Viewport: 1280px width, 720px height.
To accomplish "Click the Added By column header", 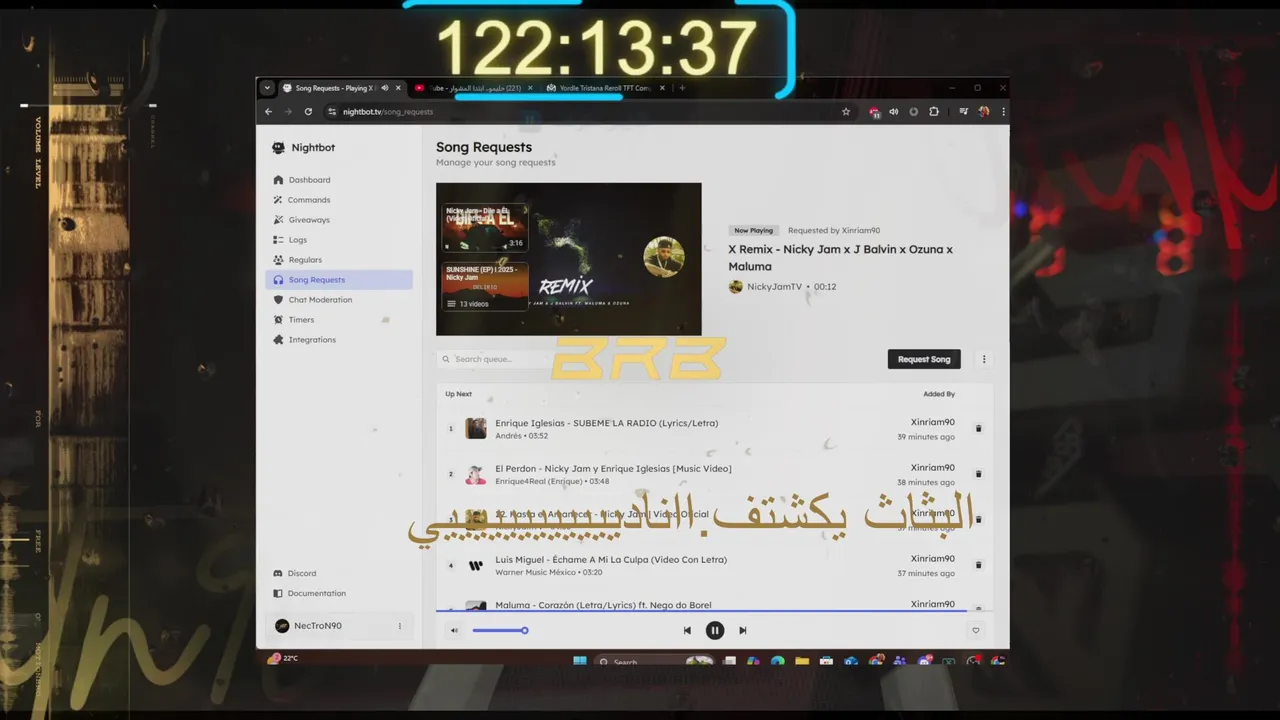I will [x=939, y=394].
